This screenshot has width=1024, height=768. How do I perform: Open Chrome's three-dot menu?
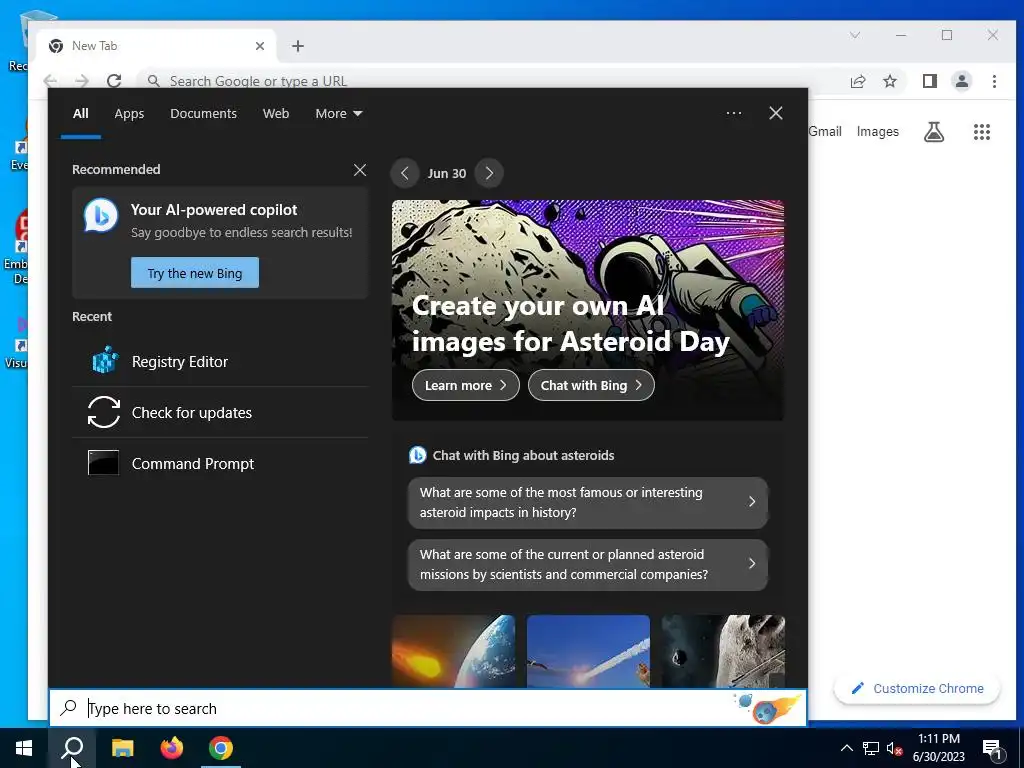[x=994, y=81]
